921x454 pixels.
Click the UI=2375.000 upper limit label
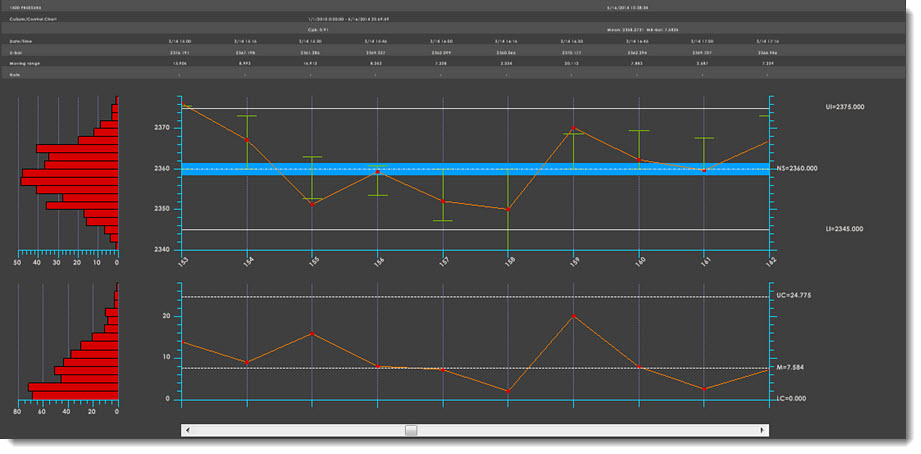(840, 107)
